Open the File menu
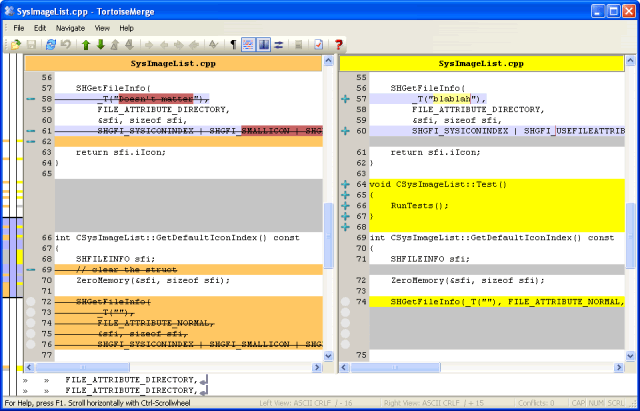 click(19, 28)
